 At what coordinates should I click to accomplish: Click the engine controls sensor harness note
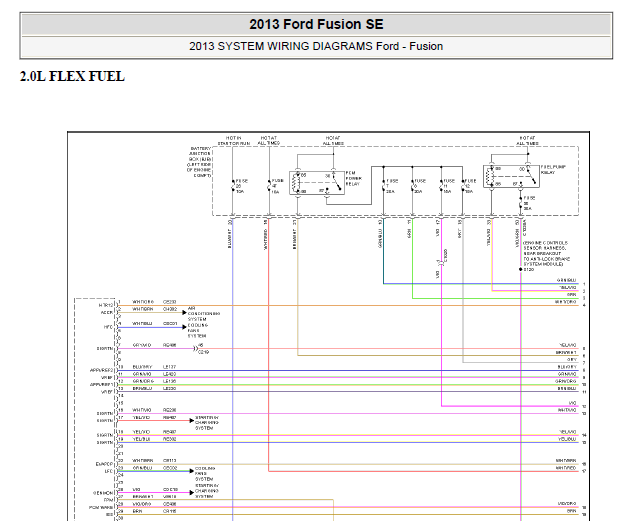click(546, 253)
